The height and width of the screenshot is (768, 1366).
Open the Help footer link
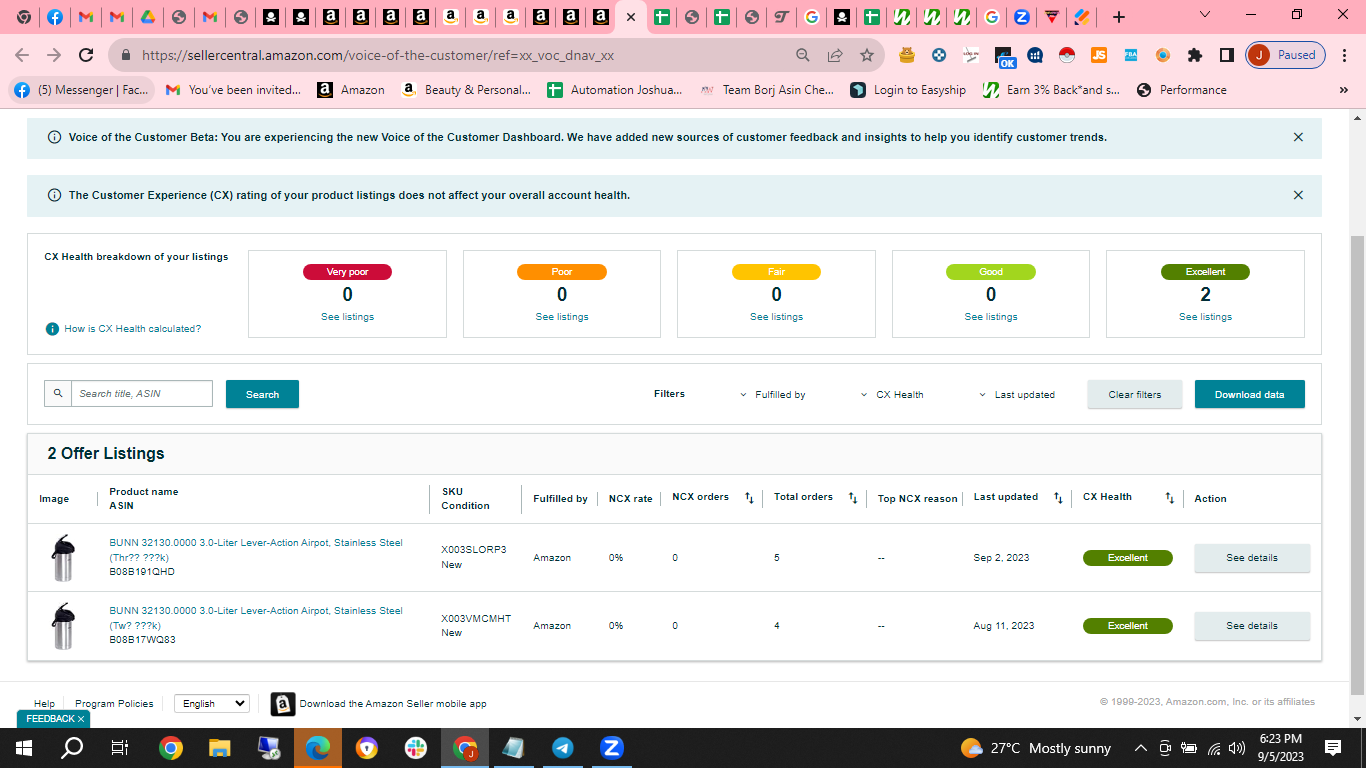[x=44, y=704]
